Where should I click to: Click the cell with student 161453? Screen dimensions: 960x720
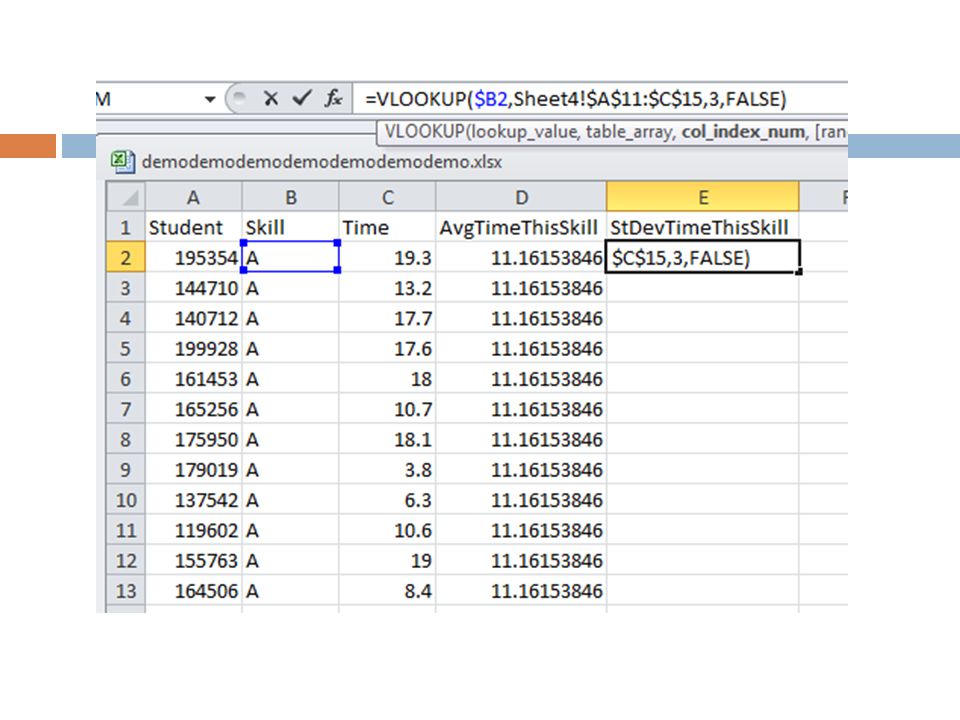tap(193, 378)
